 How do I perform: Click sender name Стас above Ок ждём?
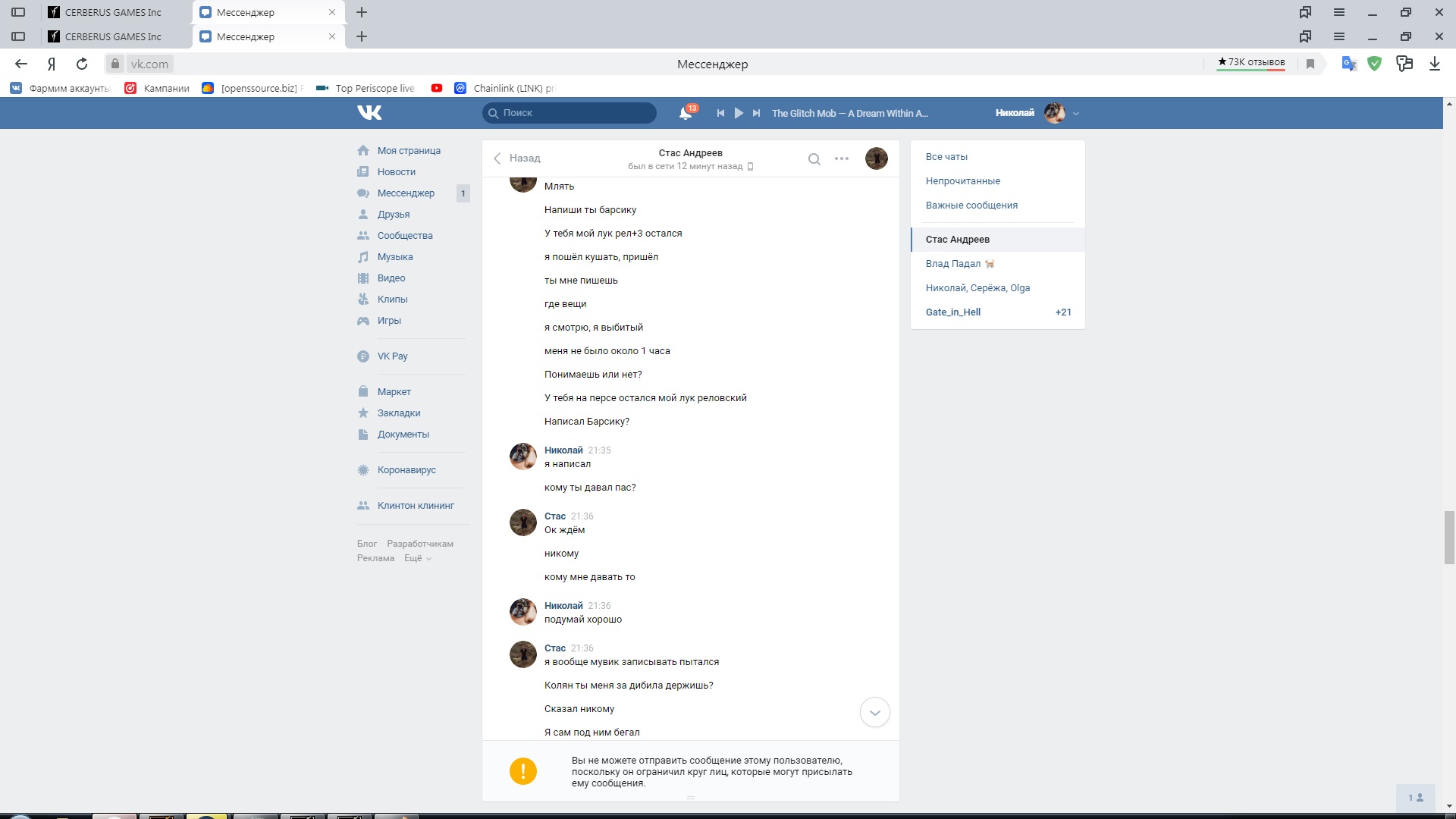555,516
